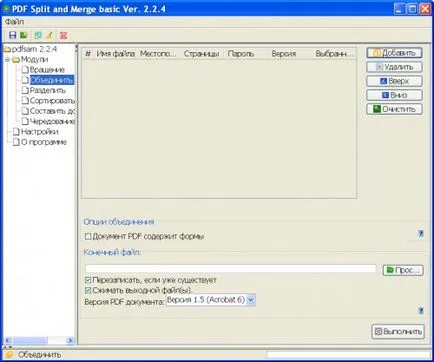
Task: Click the help icon below the PDF version dropdown
Action: [x=421, y=311]
